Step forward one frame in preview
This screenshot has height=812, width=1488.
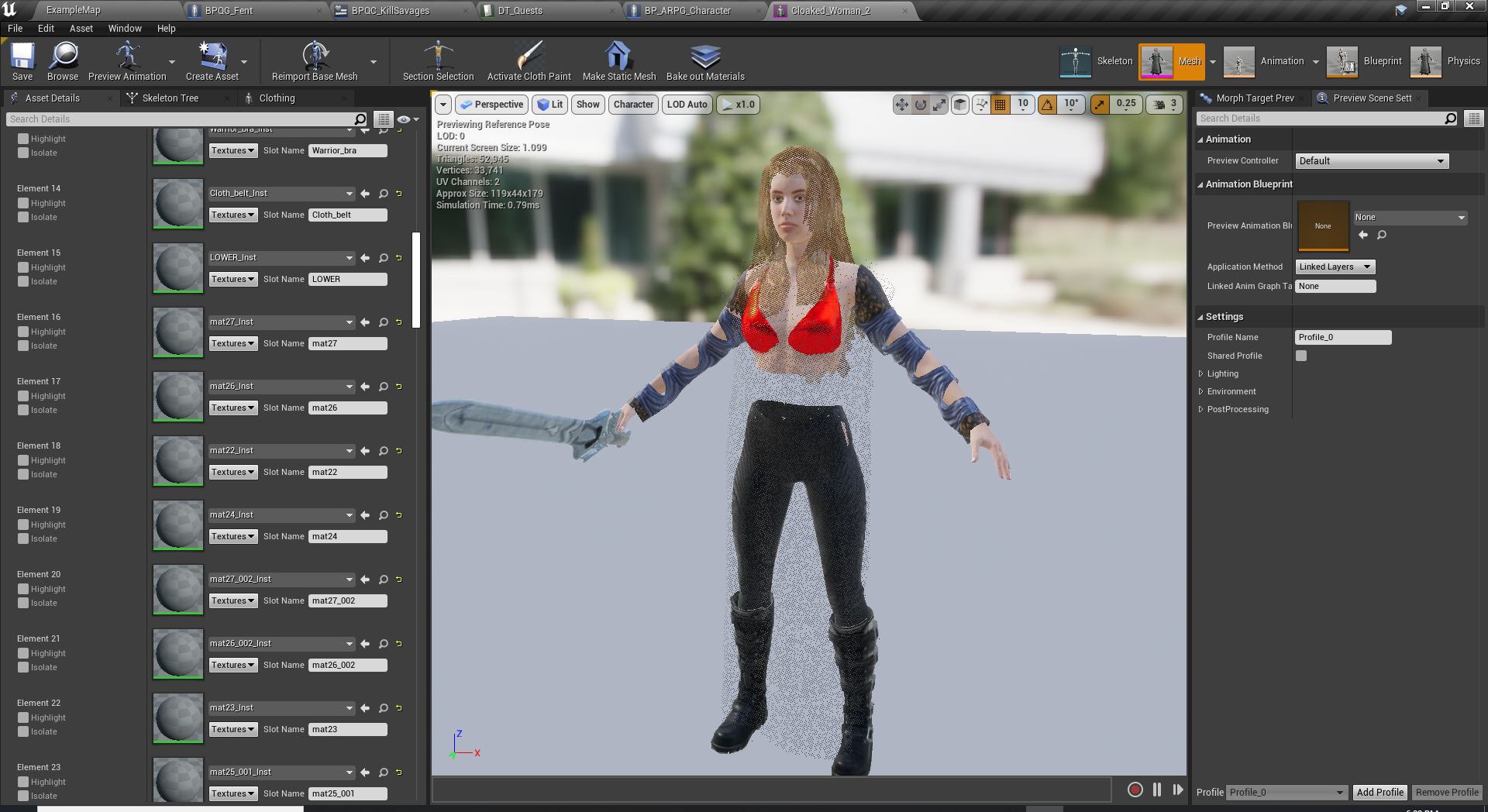1178,790
